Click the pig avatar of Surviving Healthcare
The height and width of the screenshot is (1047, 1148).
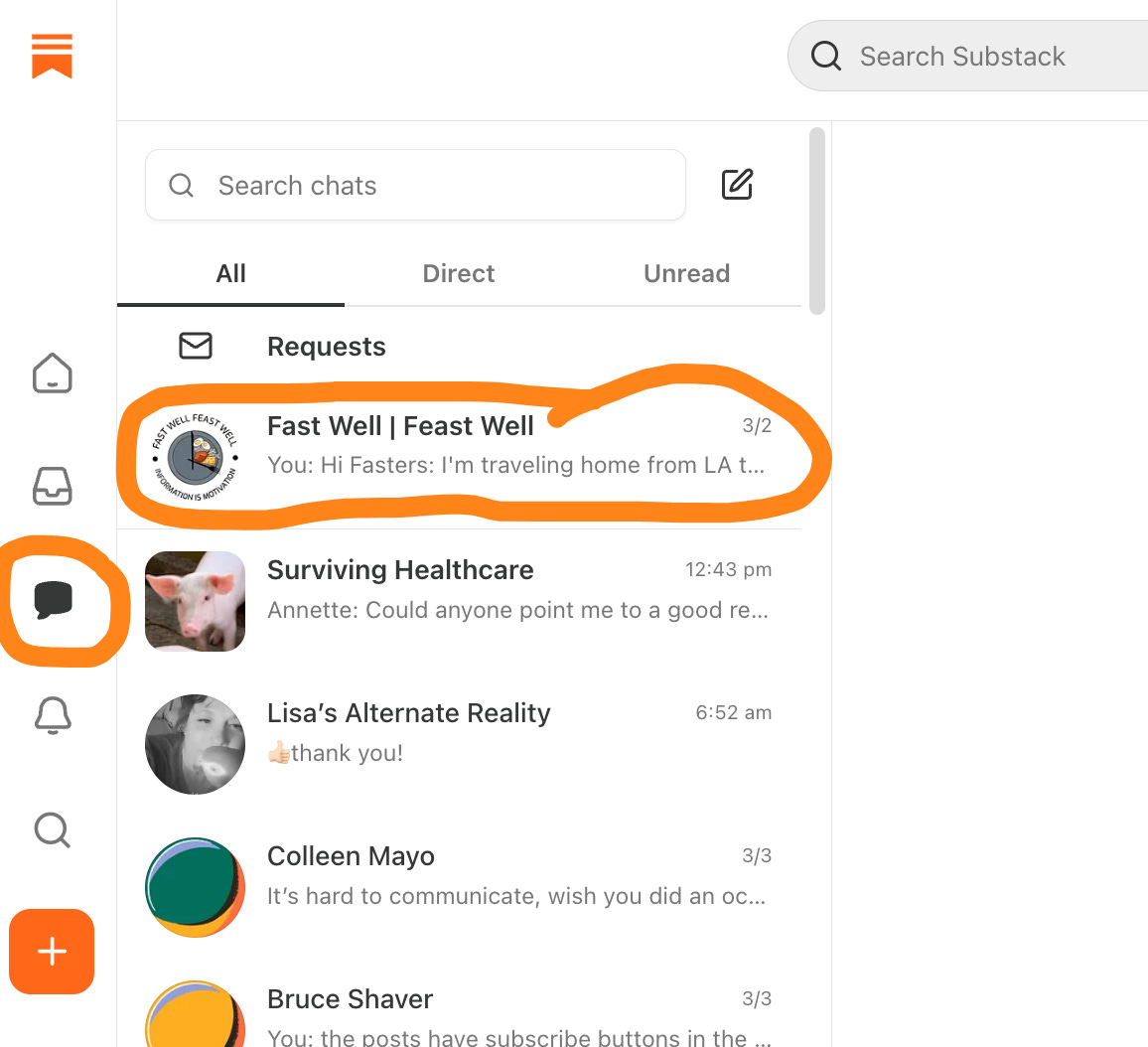coord(196,601)
